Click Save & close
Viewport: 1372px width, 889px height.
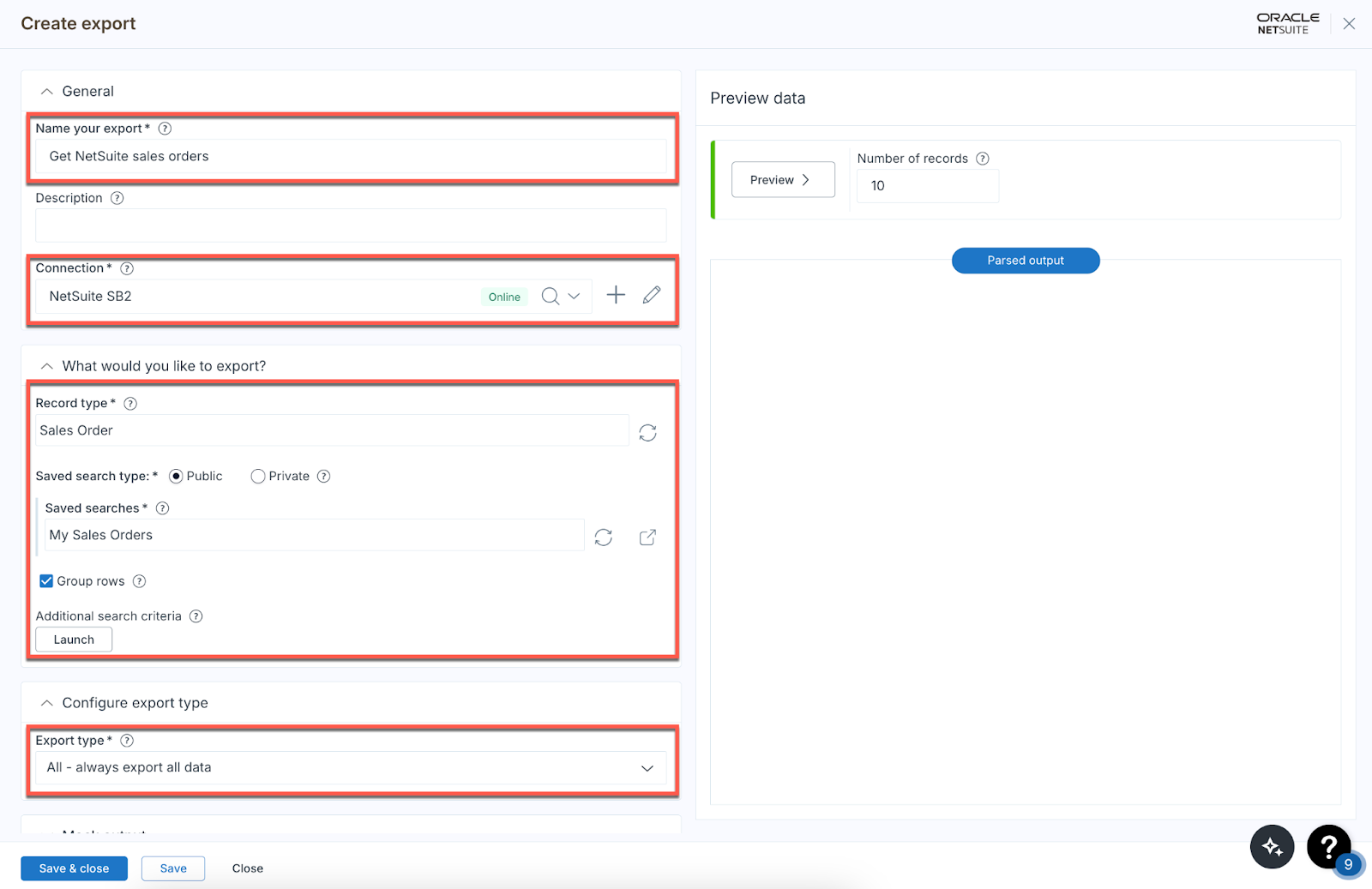point(74,868)
